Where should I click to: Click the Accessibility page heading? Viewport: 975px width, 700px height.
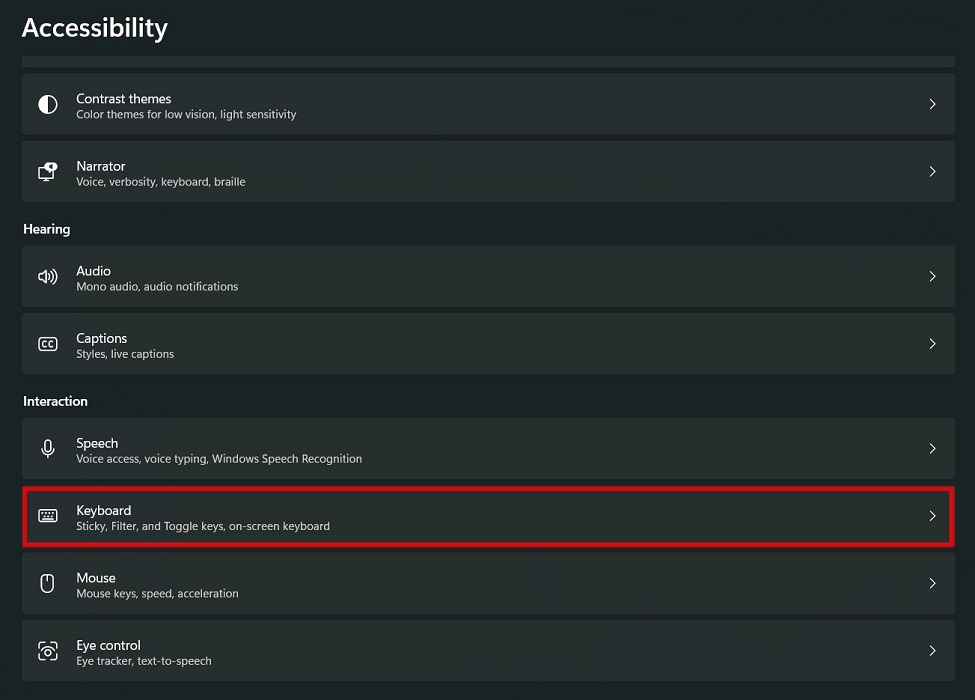coord(95,28)
